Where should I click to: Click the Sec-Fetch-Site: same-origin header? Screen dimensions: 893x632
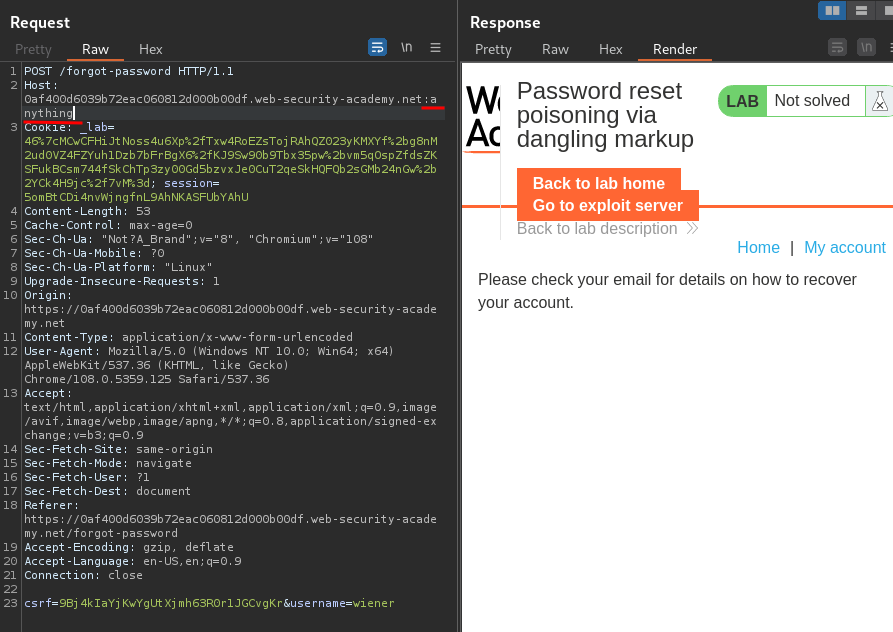[118, 449]
